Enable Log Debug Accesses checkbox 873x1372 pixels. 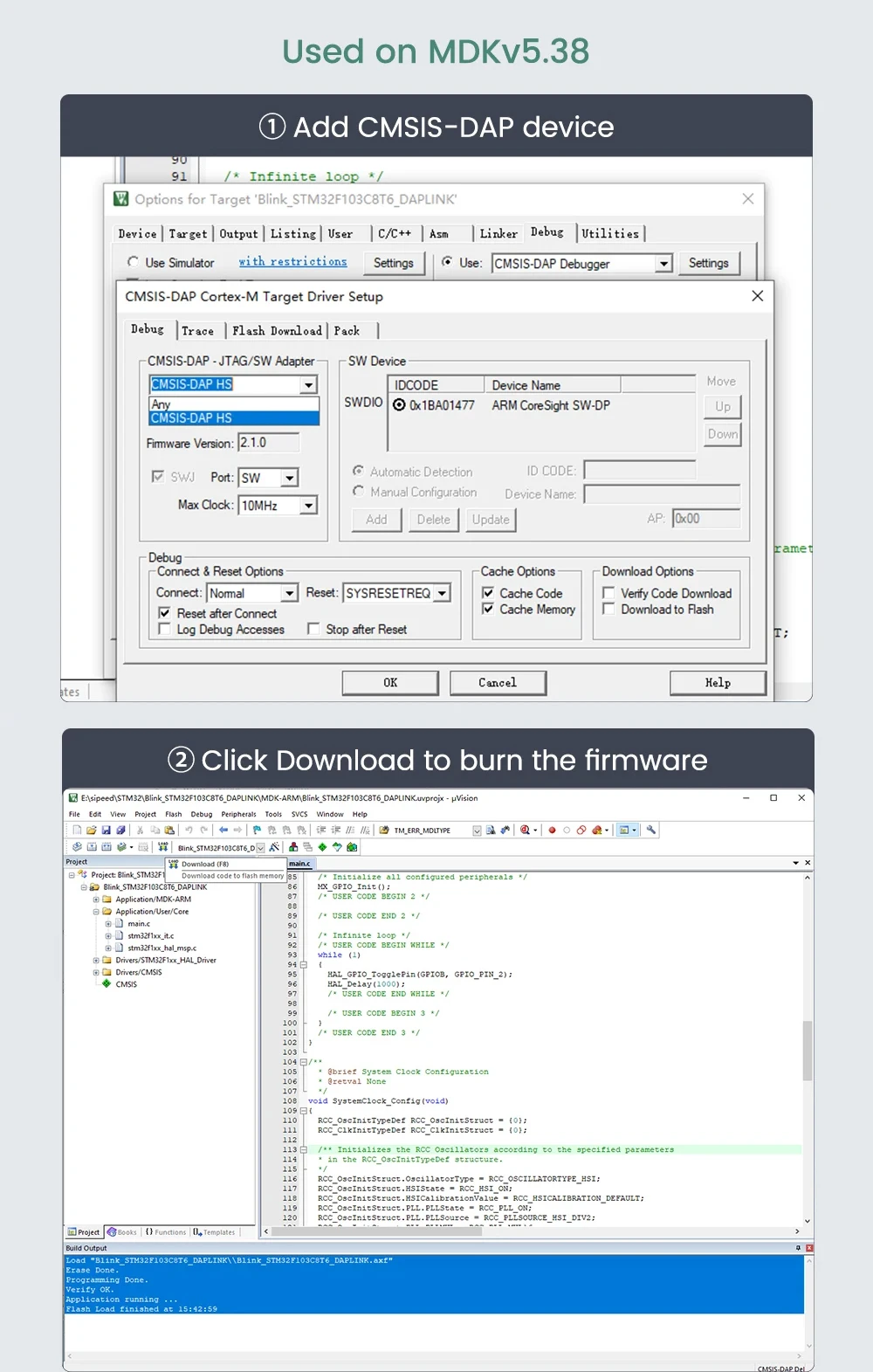click(164, 629)
